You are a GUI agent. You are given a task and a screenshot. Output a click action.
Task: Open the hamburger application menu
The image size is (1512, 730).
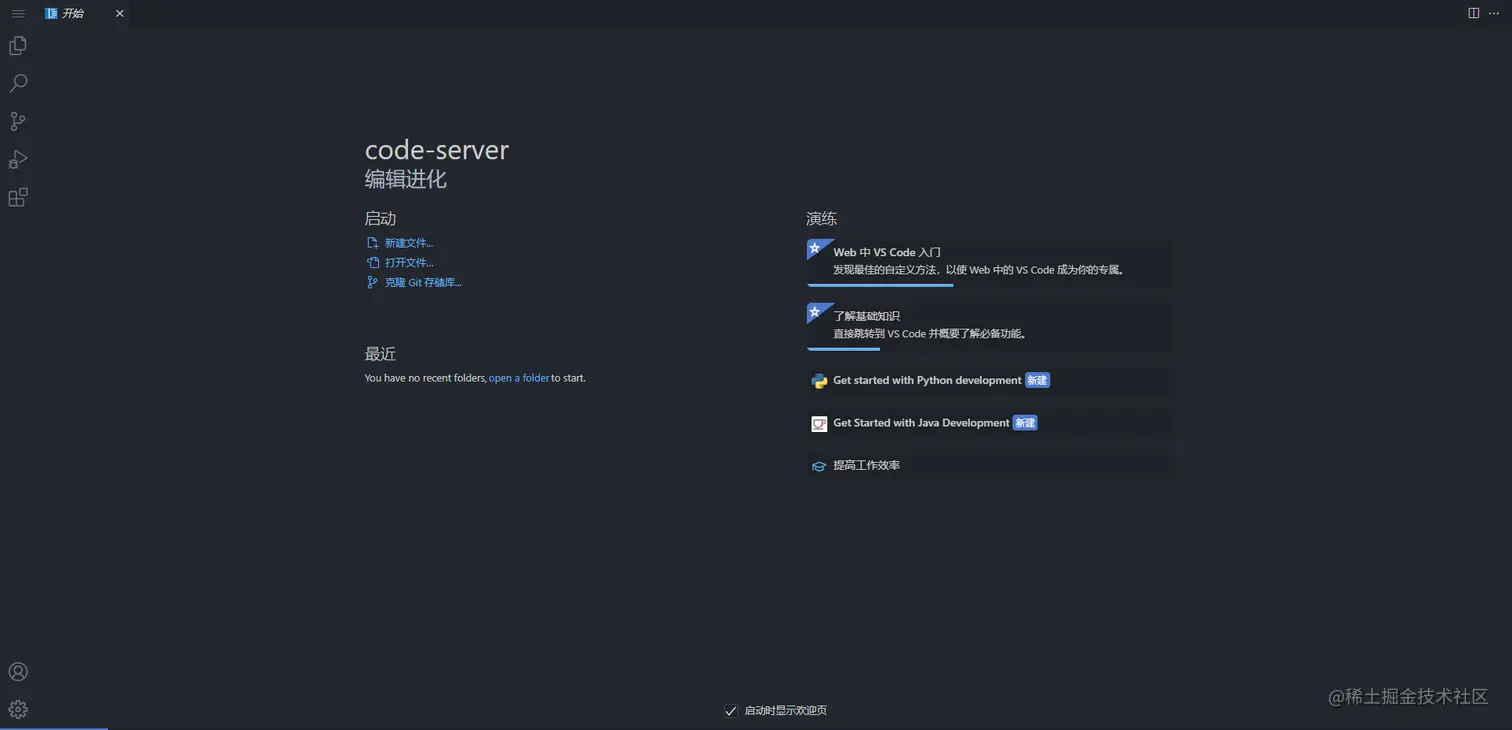click(18, 13)
